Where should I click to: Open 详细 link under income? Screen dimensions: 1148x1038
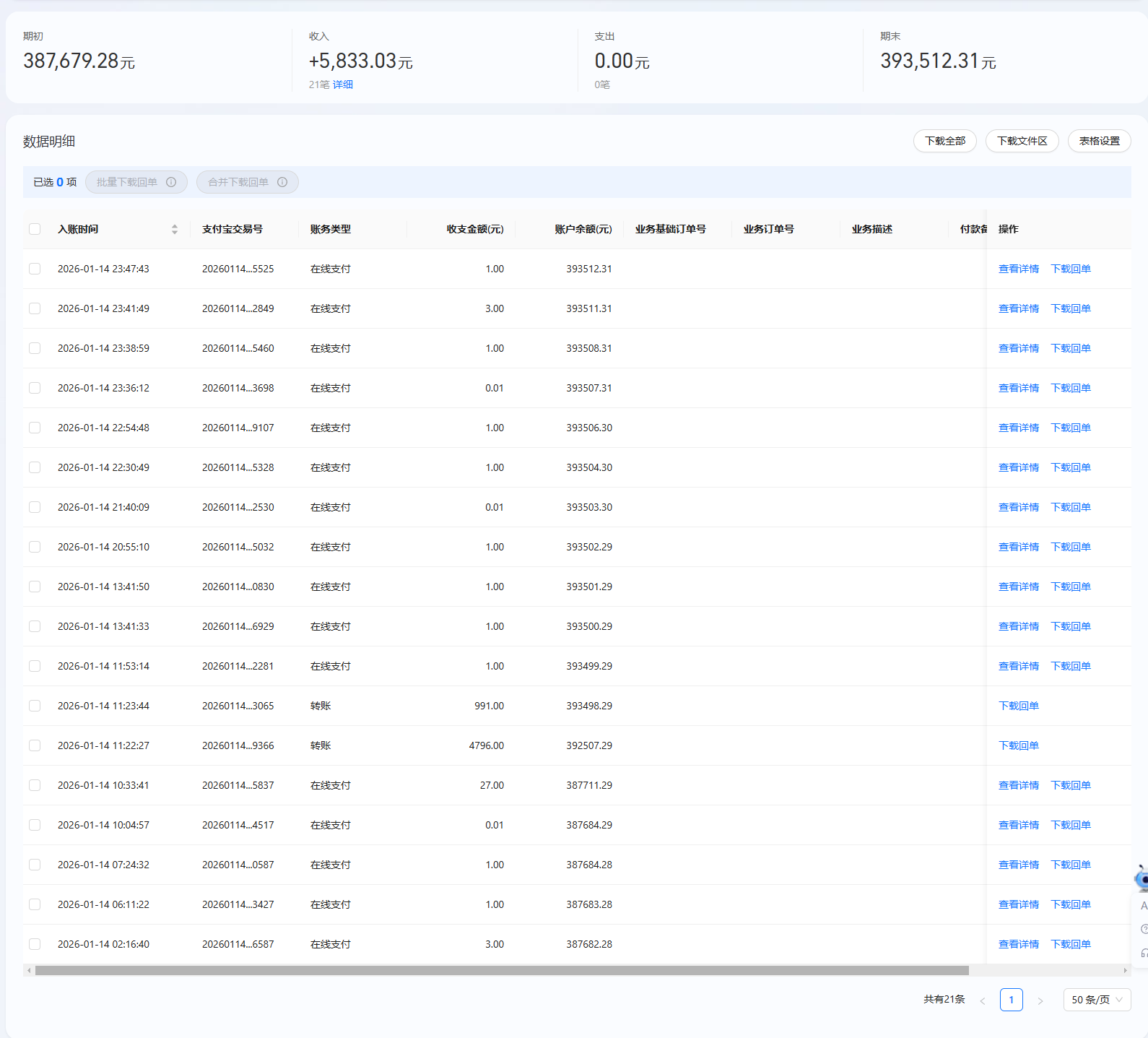(343, 85)
